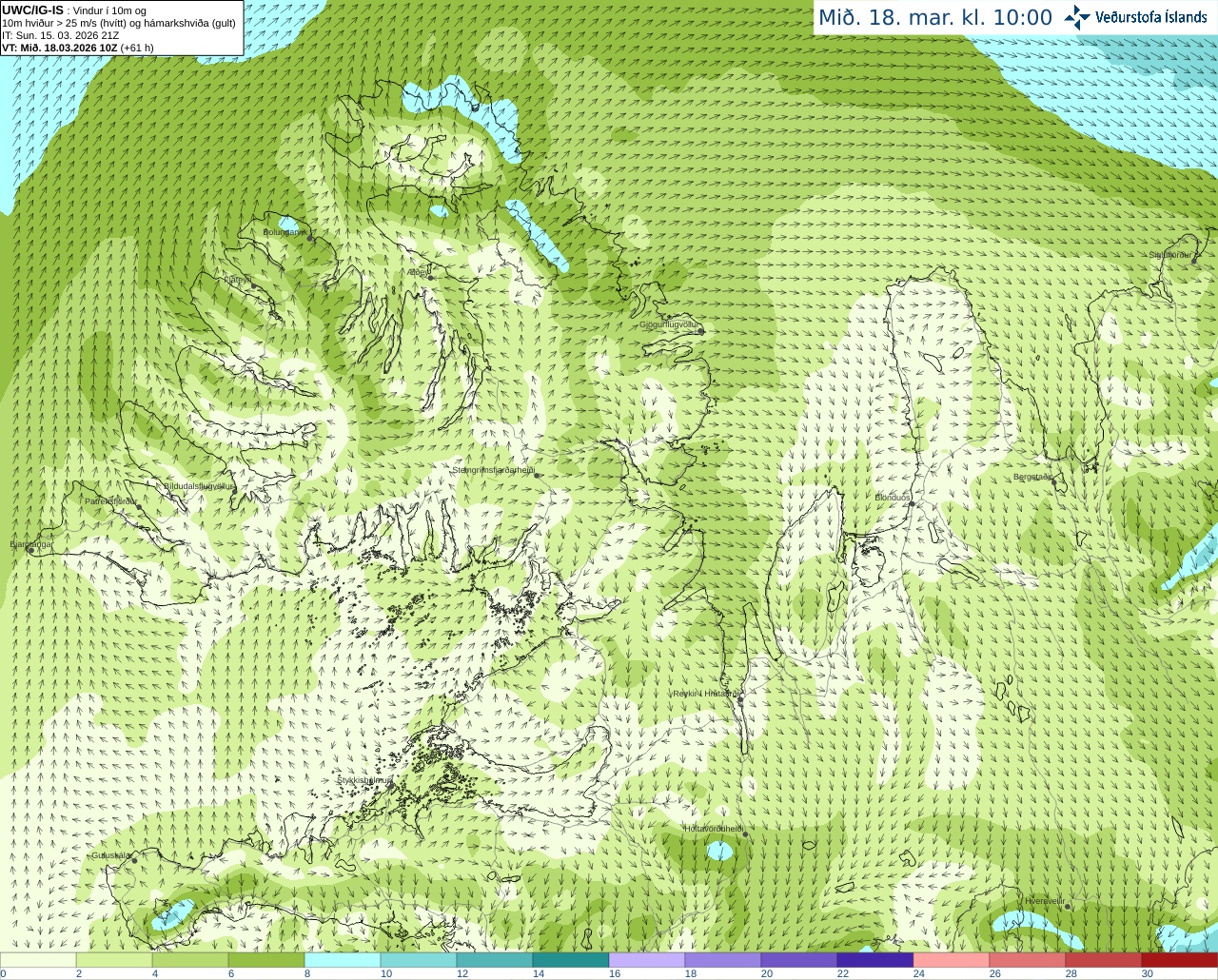Select the 14–16 m/s dark teal color
The width and height of the screenshot is (1218, 980).
point(571,960)
